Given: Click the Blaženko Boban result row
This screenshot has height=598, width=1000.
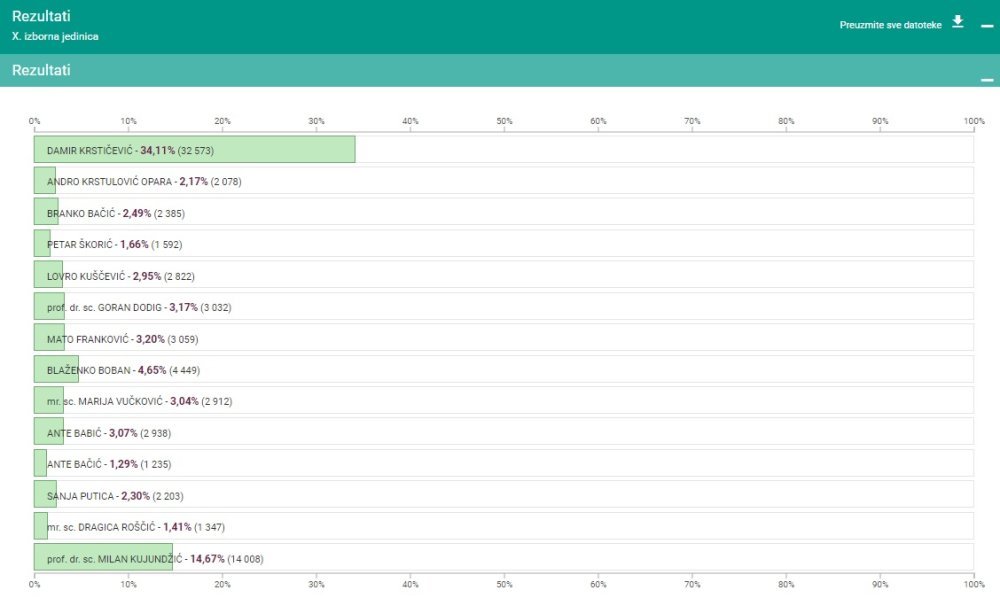Looking at the screenshot, I should point(504,369).
